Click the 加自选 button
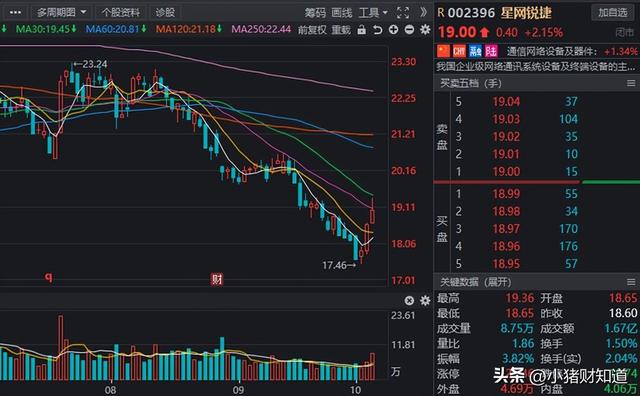This screenshot has width=640, height=396. (613, 13)
